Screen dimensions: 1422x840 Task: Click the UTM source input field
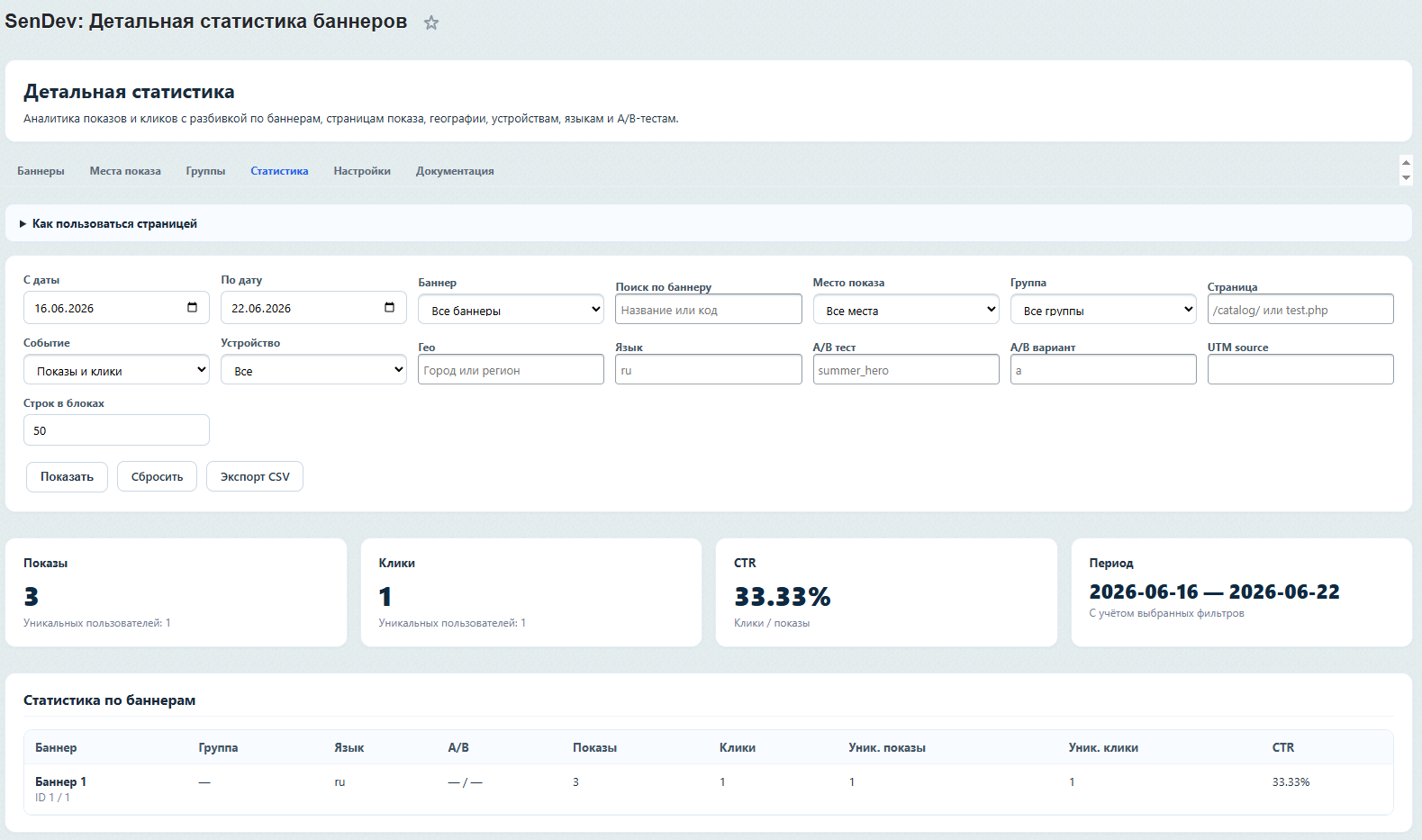tap(1300, 369)
